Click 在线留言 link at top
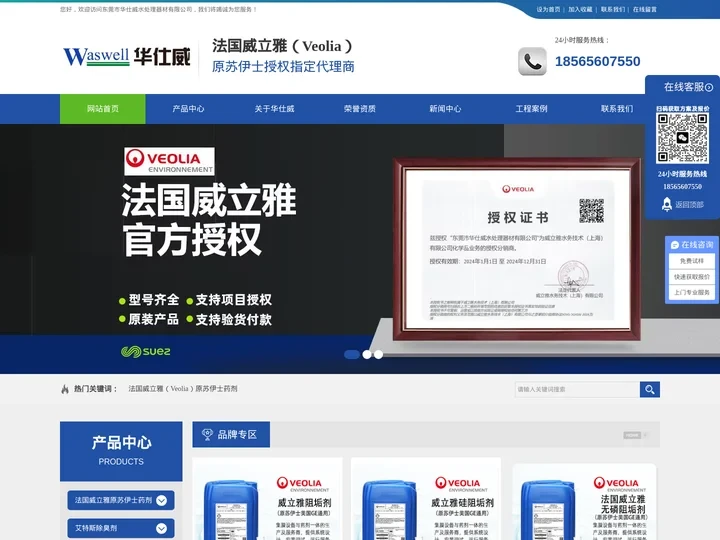The width and height of the screenshot is (720, 540). (645, 9)
